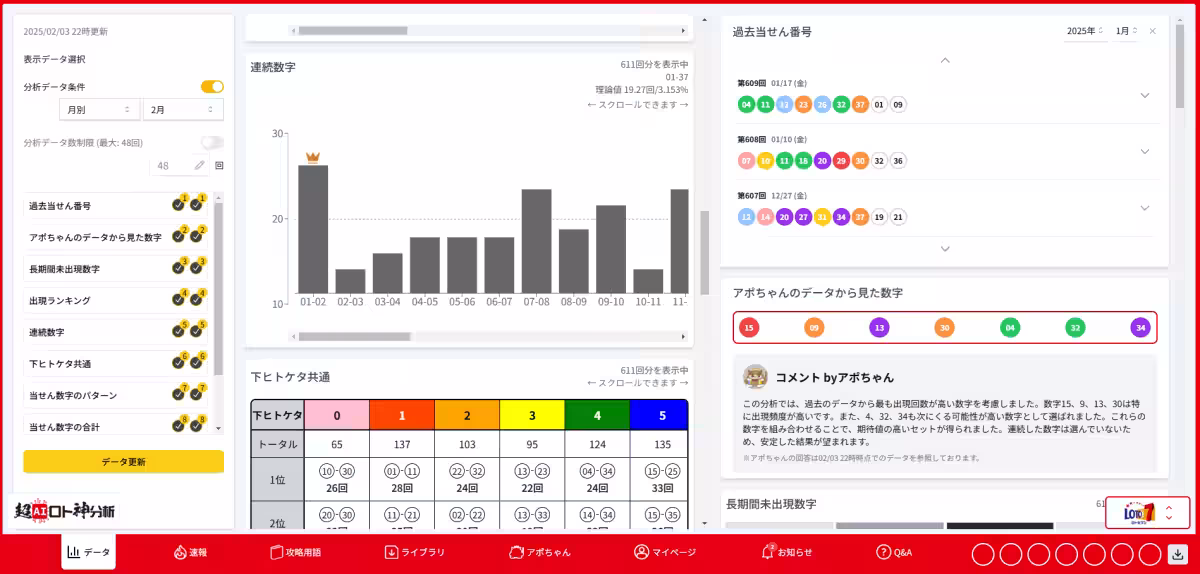Toggle second check of アポちゃんのデータから見た数字 row
The height and width of the screenshot is (574, 1200).
pos(196,236)
